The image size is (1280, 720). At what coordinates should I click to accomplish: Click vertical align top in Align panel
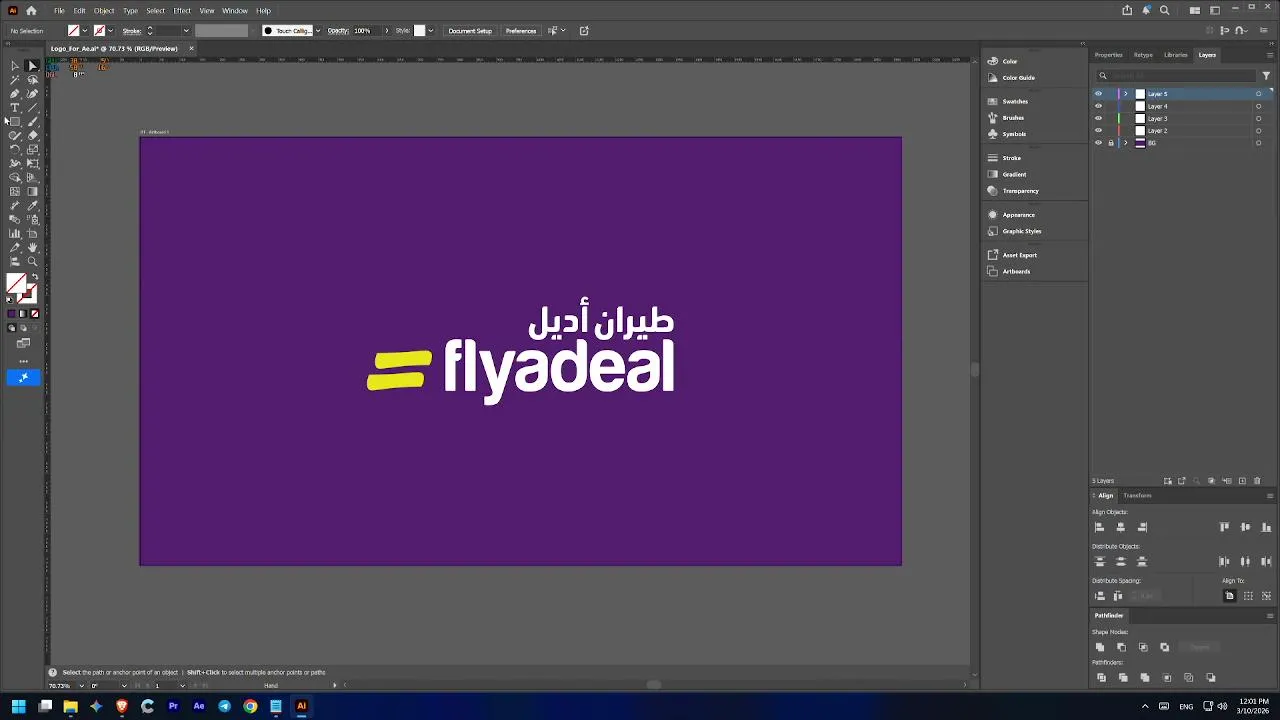[x=1224, y=527]
